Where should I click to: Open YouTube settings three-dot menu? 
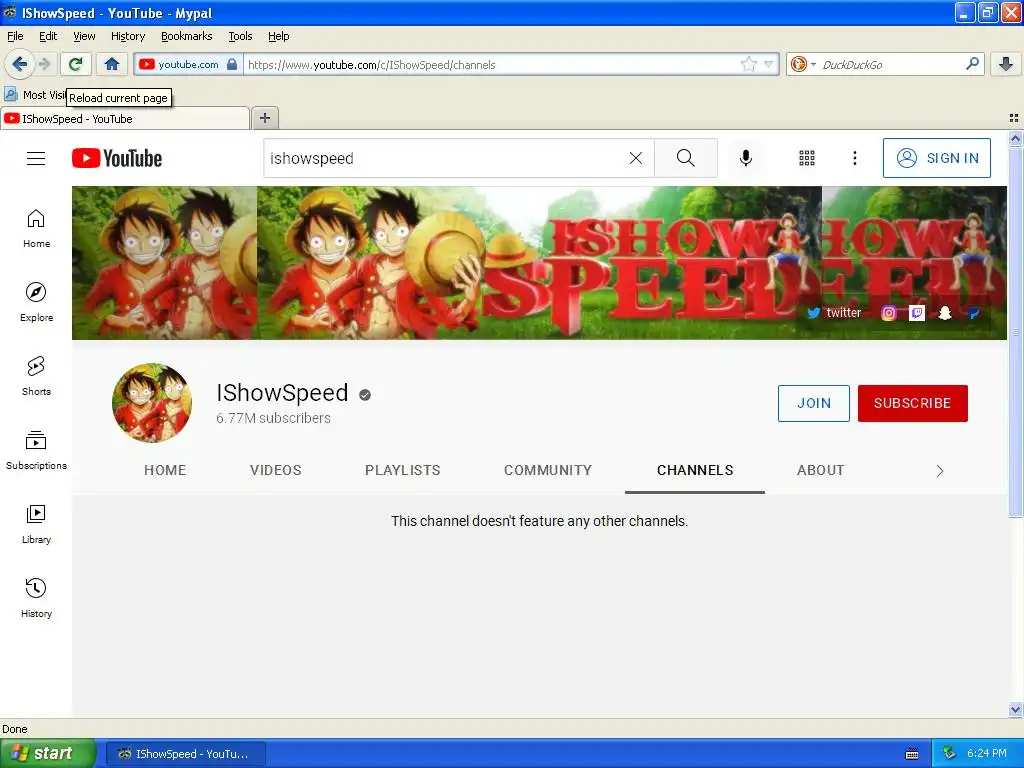pyautogui.click(x=854, y=158)
